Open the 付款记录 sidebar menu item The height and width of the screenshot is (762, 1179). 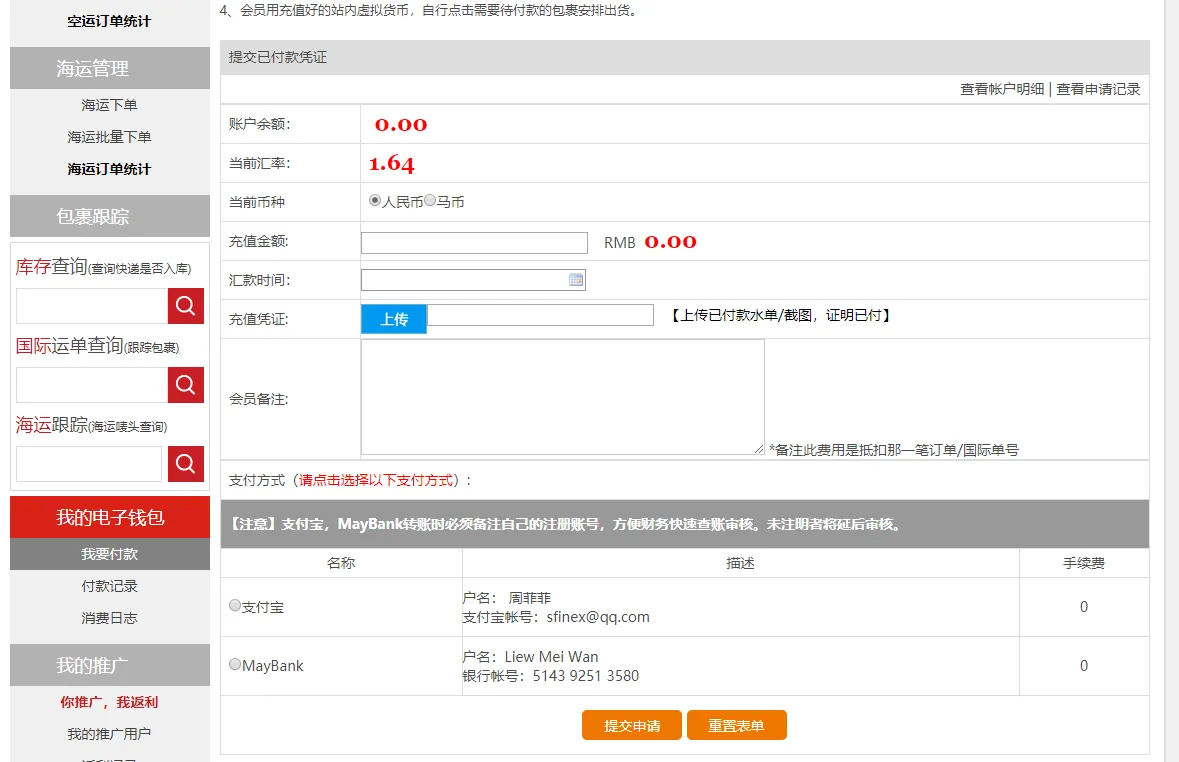109,586
